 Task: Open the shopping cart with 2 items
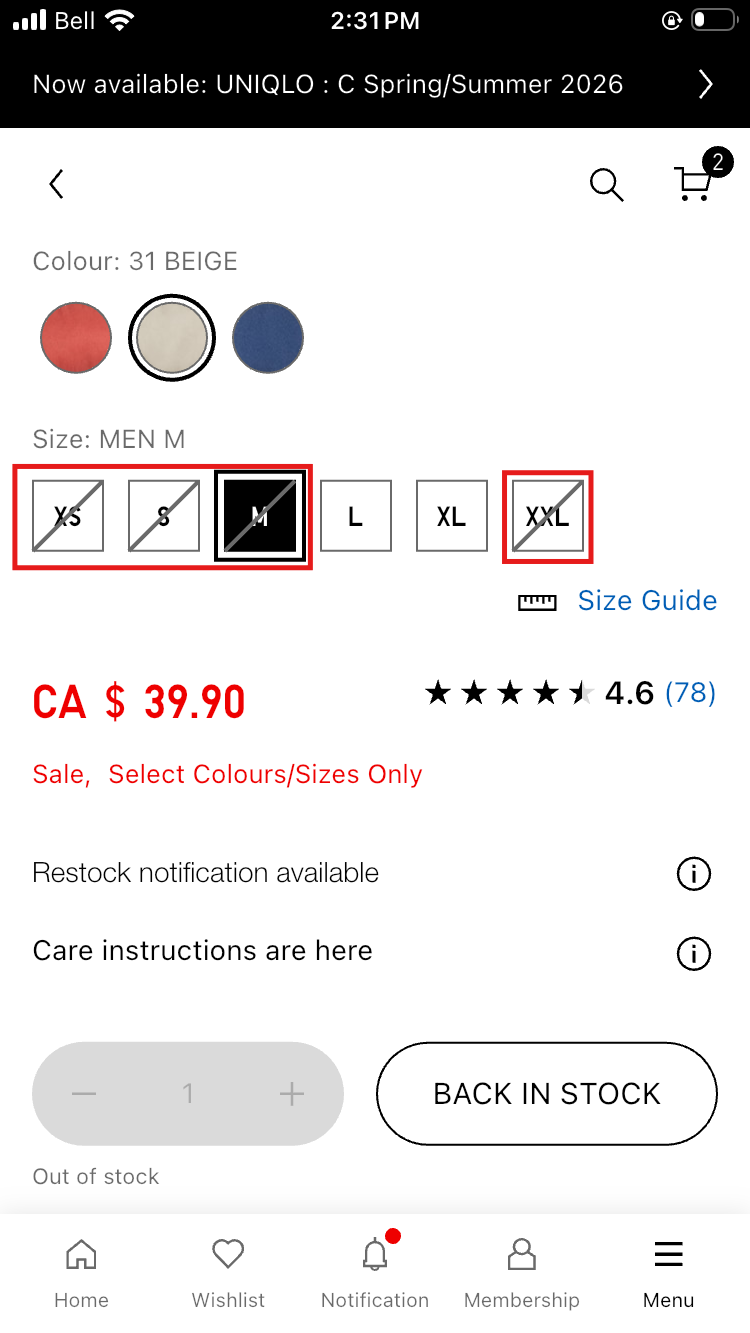coord(693,182)
